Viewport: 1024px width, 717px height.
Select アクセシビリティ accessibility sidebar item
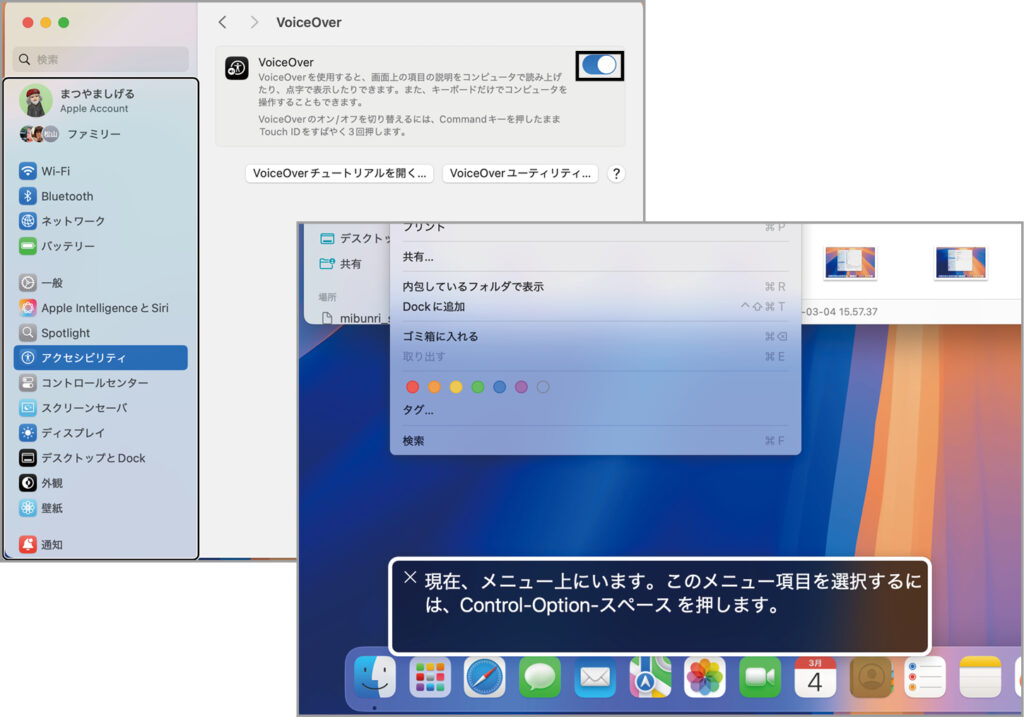point(101,358)
